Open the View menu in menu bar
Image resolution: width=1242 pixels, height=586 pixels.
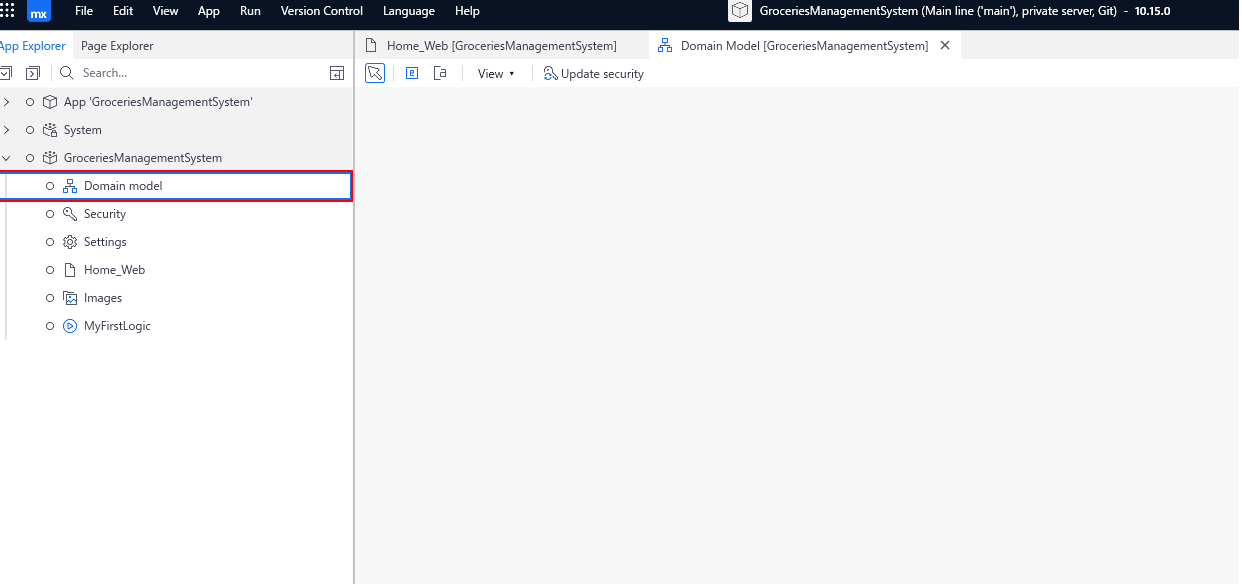tap(166, 11)
